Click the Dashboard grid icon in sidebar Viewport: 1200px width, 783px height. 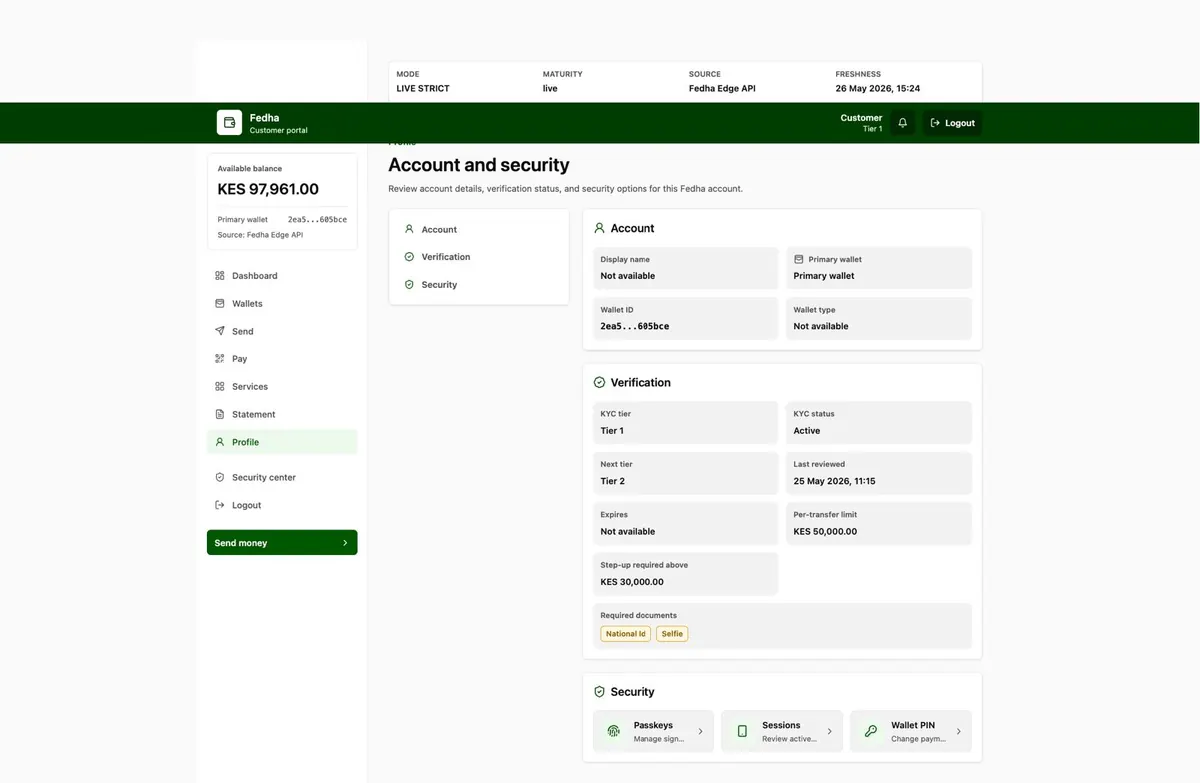tap(220, 276)
